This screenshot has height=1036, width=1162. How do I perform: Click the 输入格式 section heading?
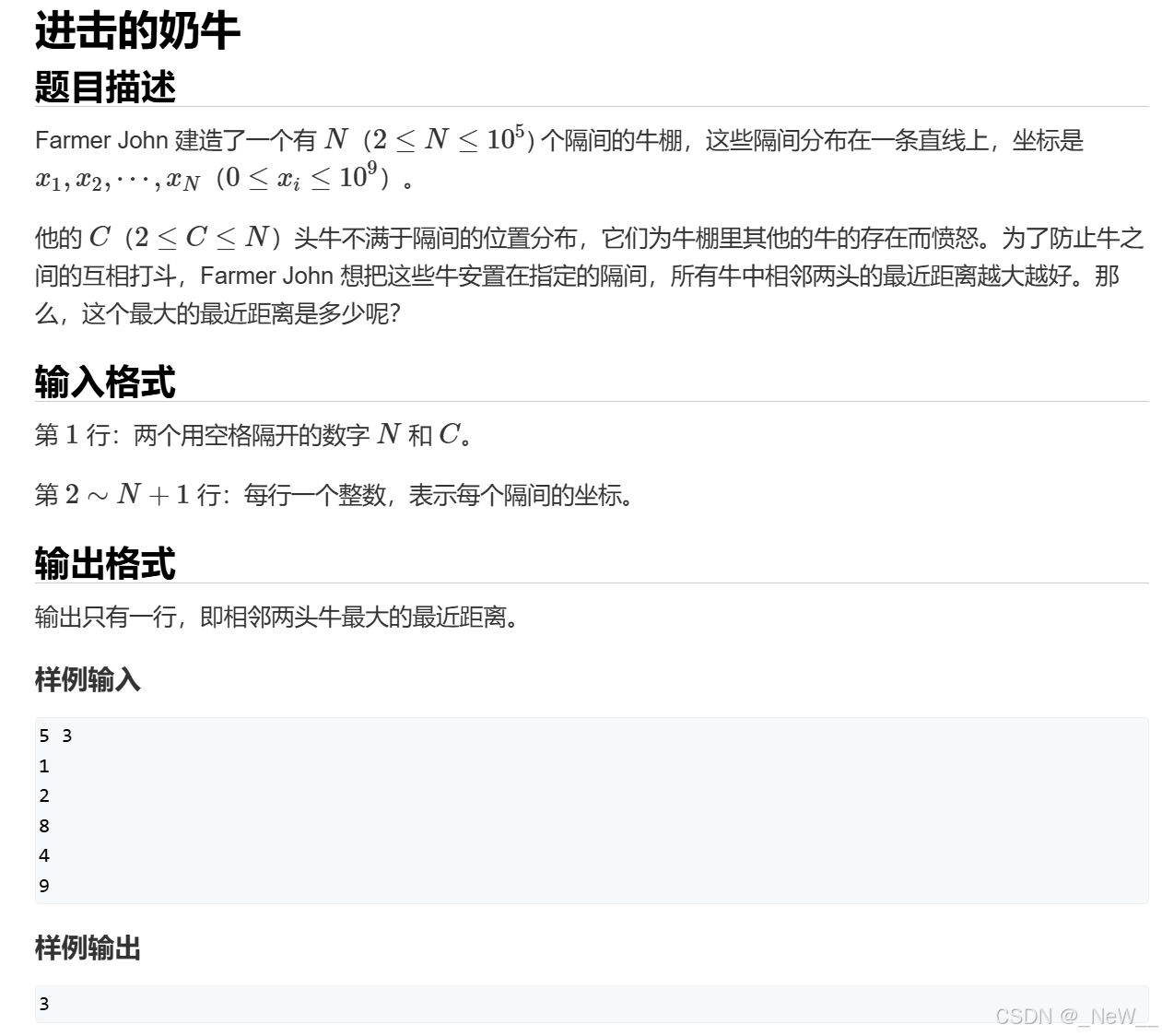click(105, 382)
